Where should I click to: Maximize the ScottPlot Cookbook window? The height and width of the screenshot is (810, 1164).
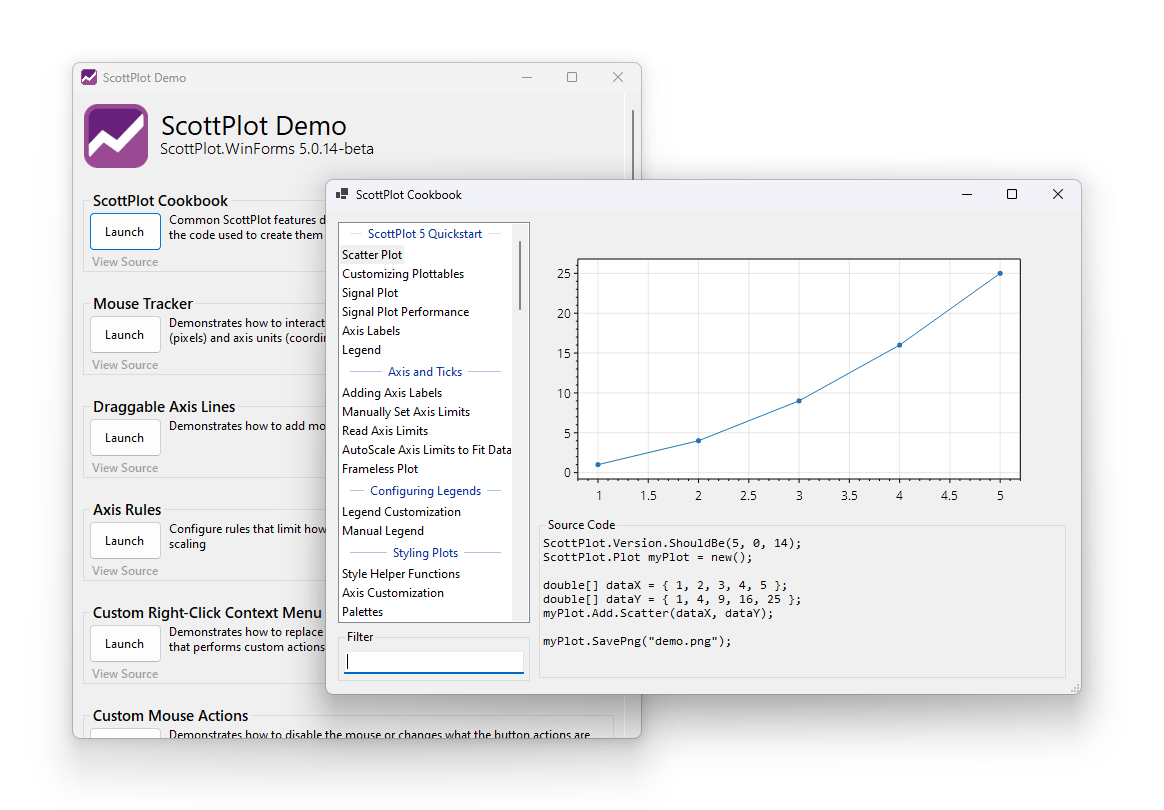pos(1011,195)
